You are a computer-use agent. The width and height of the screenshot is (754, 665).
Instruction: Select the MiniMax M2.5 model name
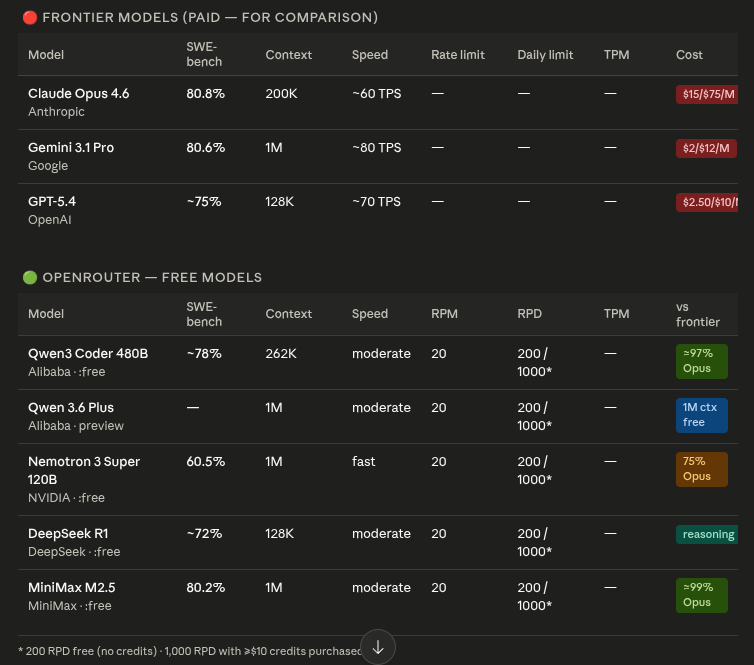(72, 587)
